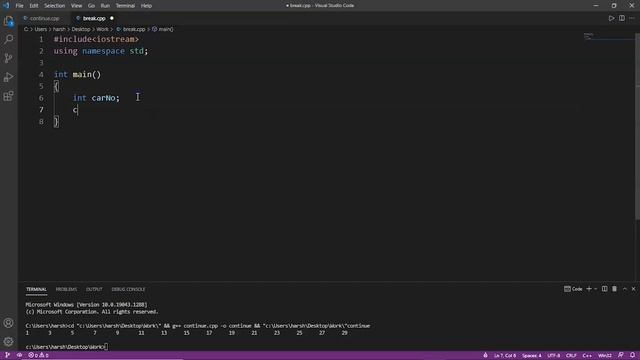
Task: Switch to the DEBUG CONSOLE tab
Action: tap(128, 289)
